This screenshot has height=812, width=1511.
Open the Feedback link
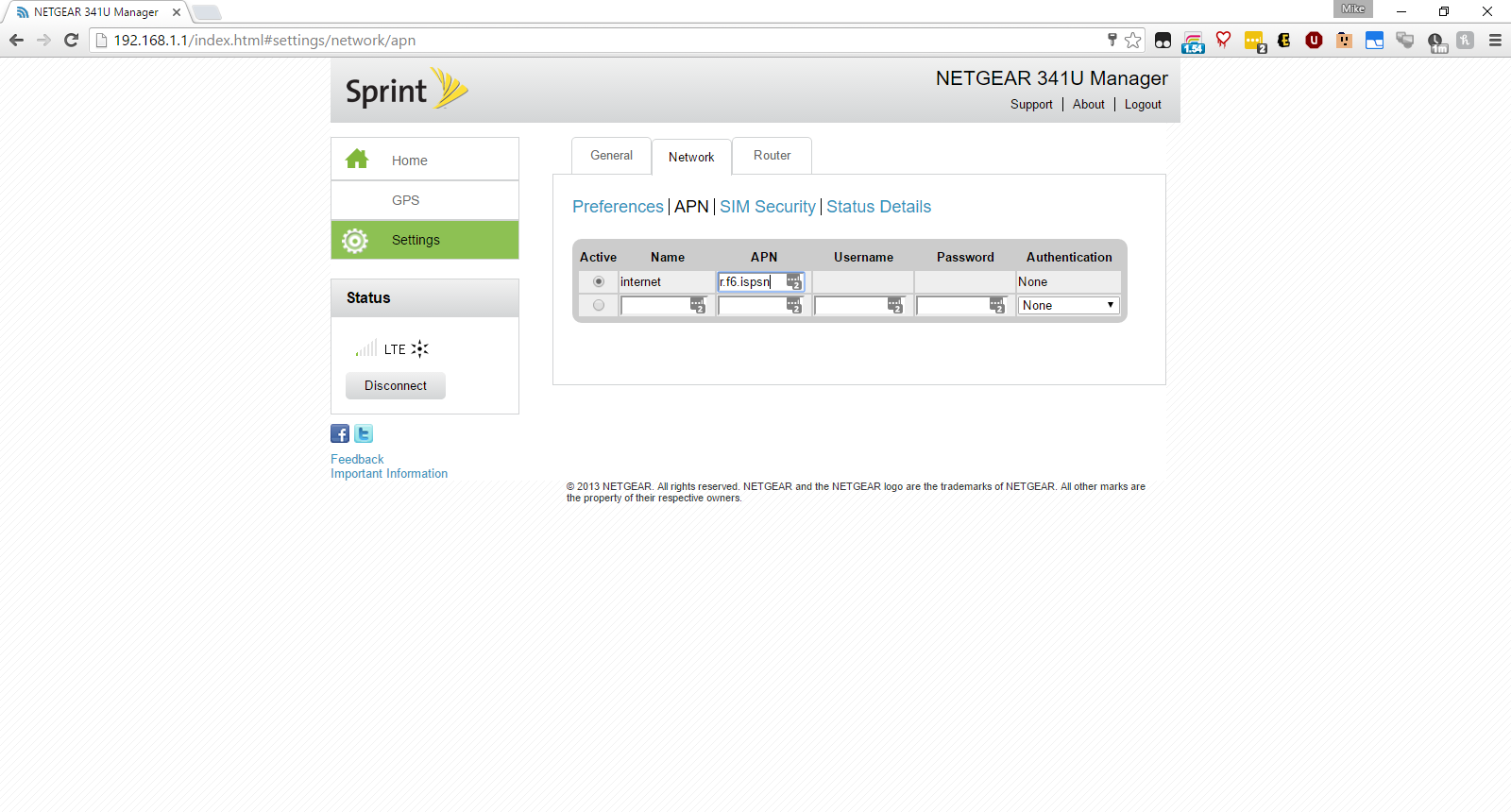(357, 460)
